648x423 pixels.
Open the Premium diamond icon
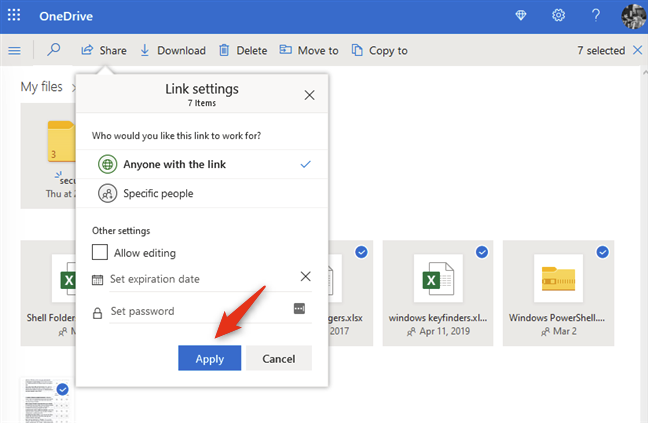[521, 16]
